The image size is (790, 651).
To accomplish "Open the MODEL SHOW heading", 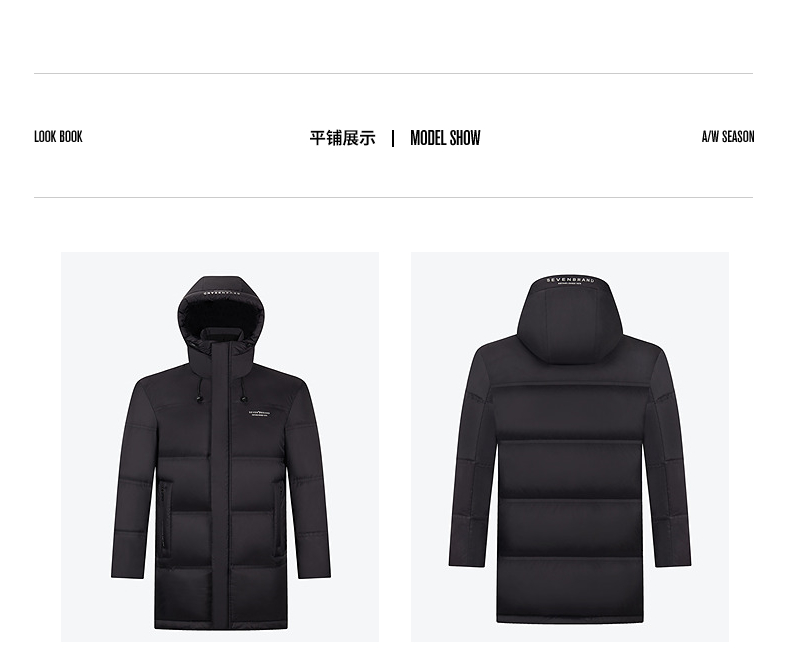I will 445,138.
